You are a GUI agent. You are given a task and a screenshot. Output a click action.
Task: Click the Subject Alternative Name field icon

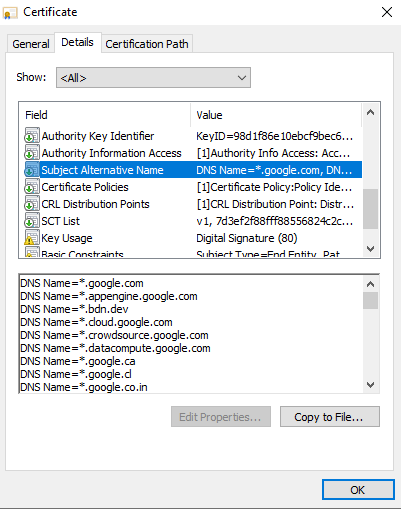(x=32, y=170)
